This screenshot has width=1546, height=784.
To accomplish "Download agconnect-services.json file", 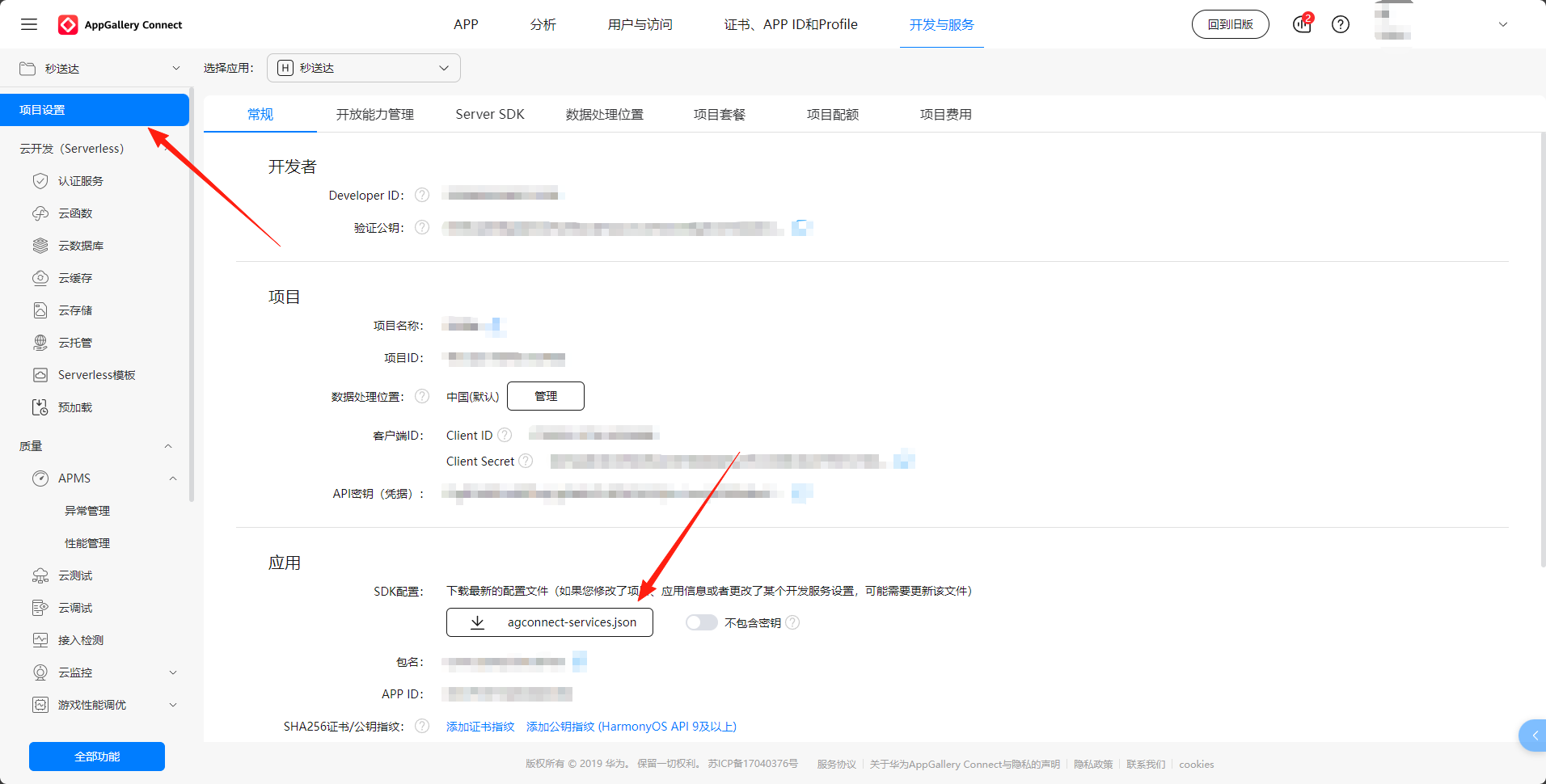I will (550, 622).
